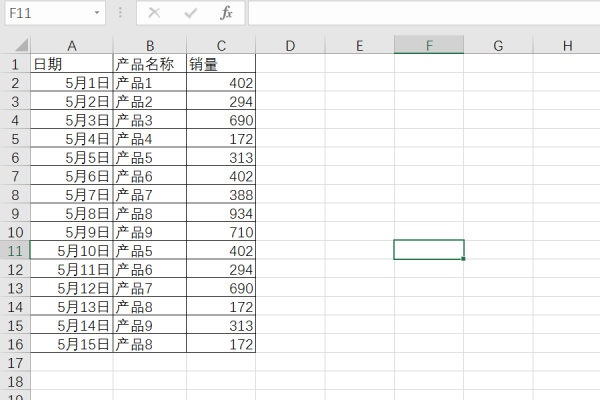
Task: Click the cell 产品4
Action: [x=150, y=139]
